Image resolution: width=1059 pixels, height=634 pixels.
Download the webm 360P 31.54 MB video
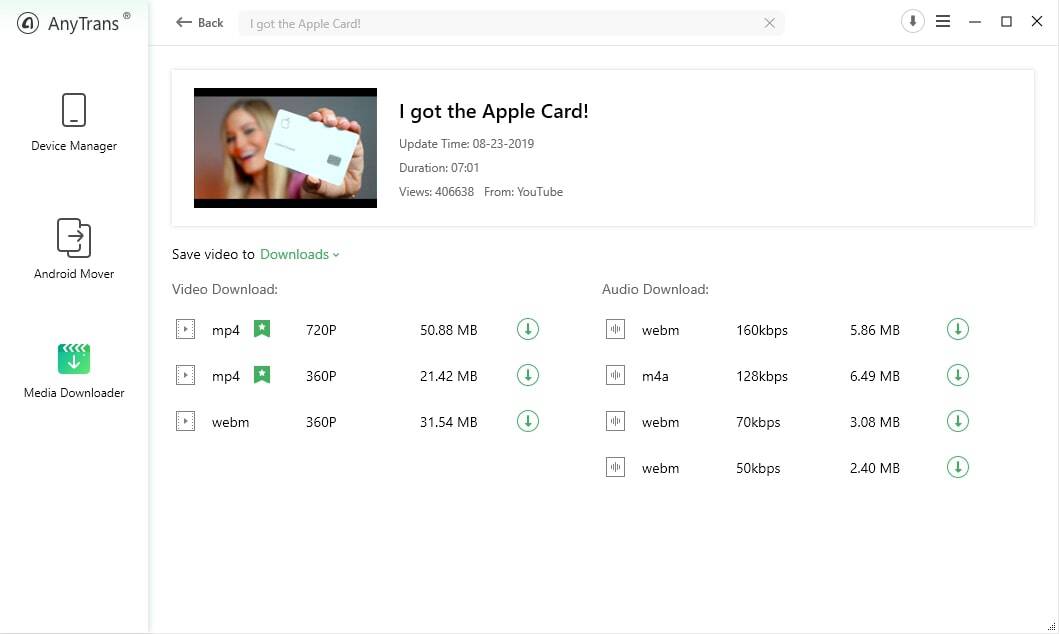tap(527, 421)
